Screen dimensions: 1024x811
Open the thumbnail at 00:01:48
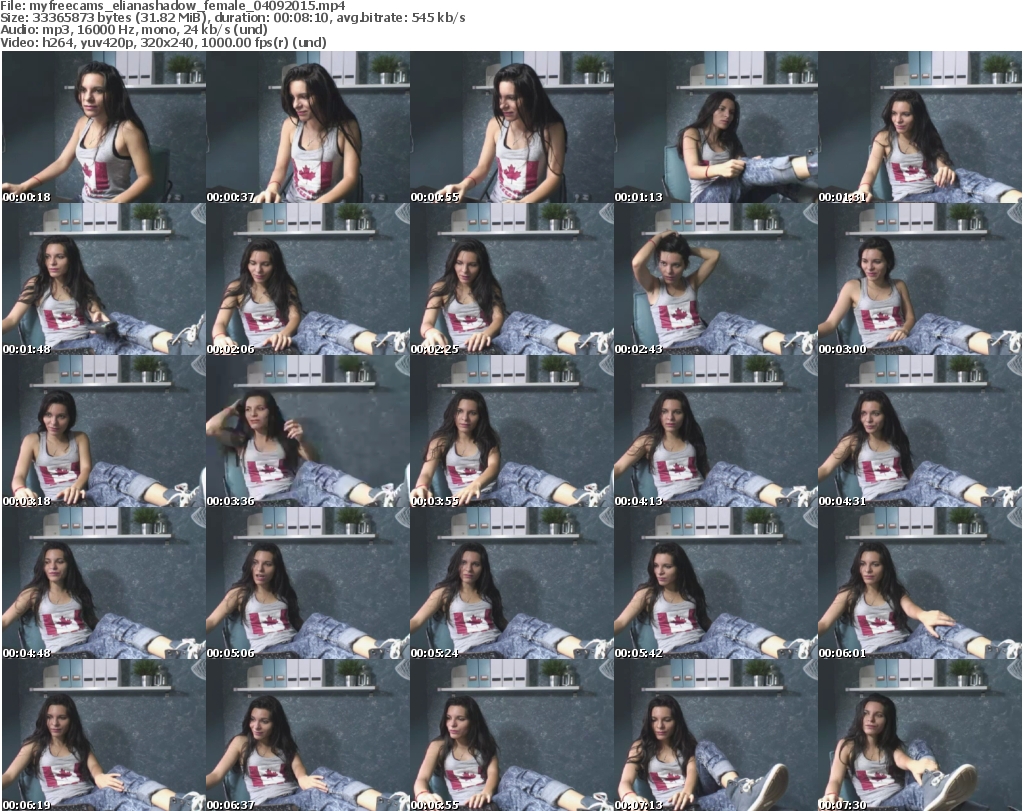click(x=104, y=279)
